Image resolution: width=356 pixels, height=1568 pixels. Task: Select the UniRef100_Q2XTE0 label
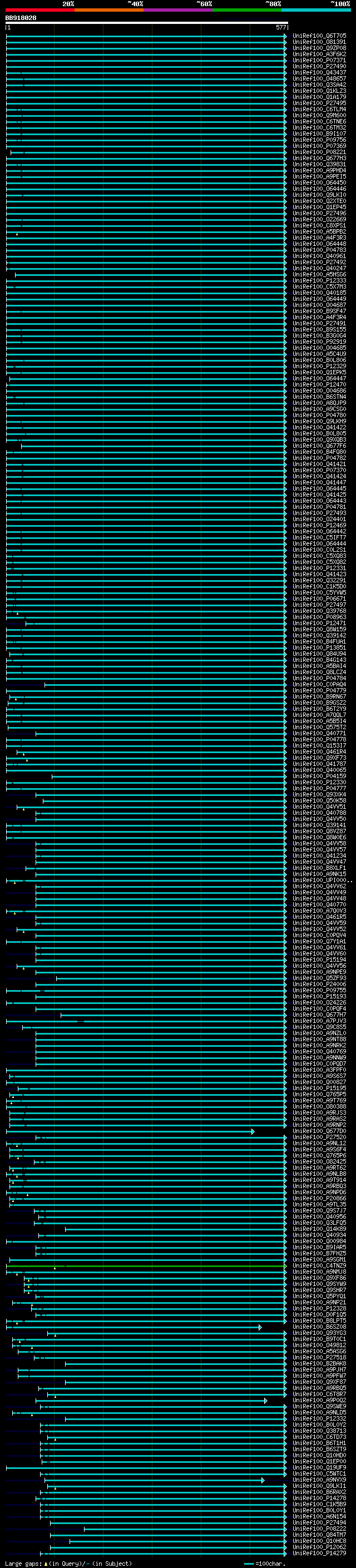pos(319,201)
